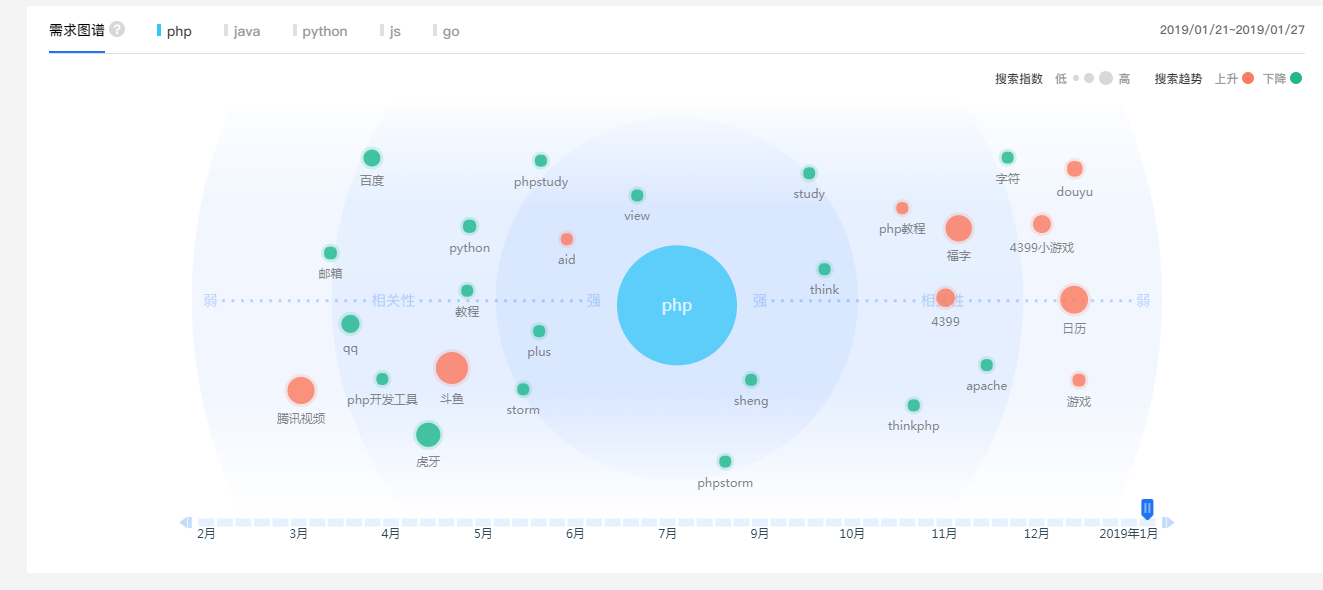Viewport: 1323px width, 590px height.
Task: Open the go keyword tab
Action: (450, 31)
